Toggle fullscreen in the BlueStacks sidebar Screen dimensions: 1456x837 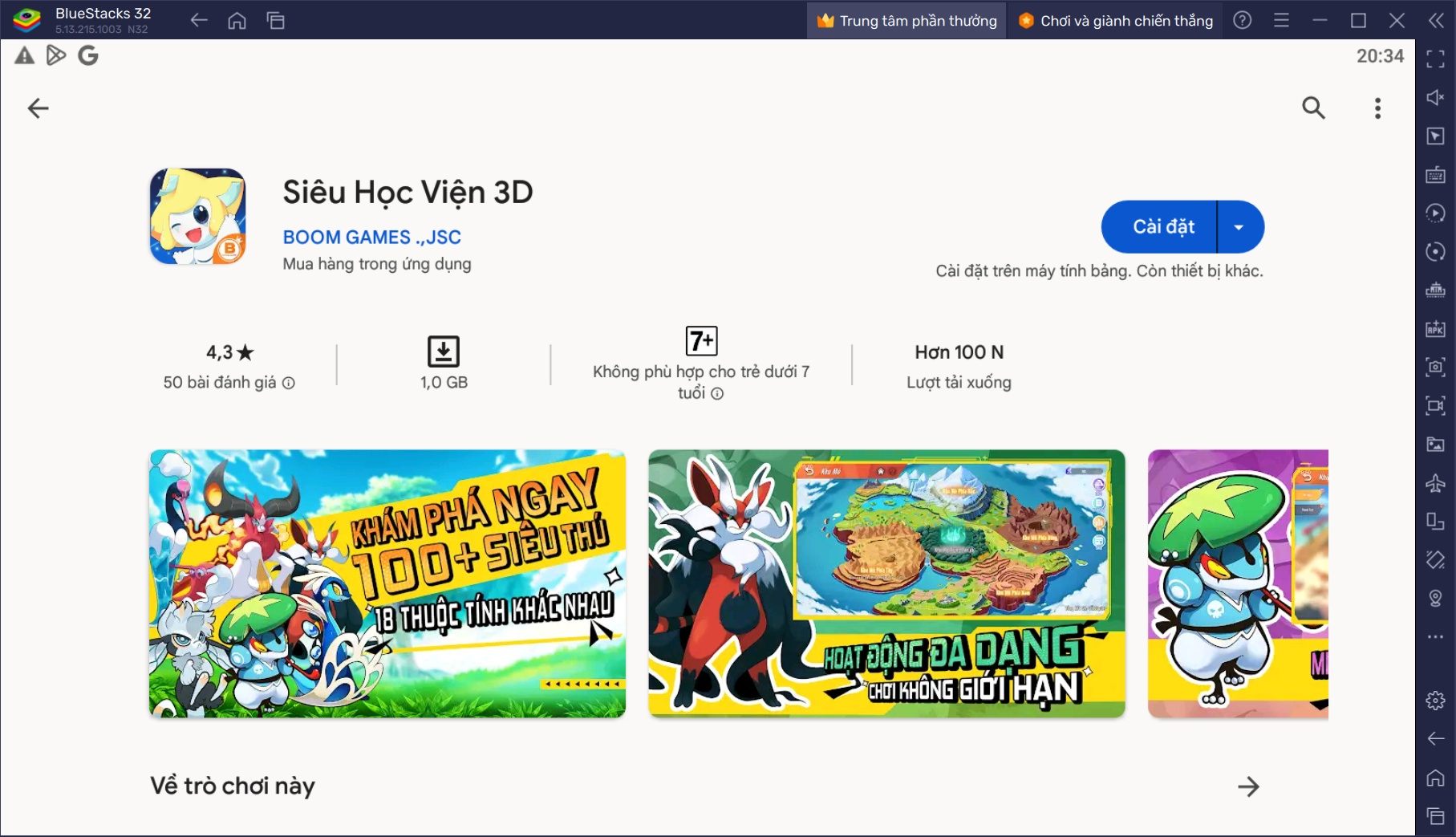1435,59
